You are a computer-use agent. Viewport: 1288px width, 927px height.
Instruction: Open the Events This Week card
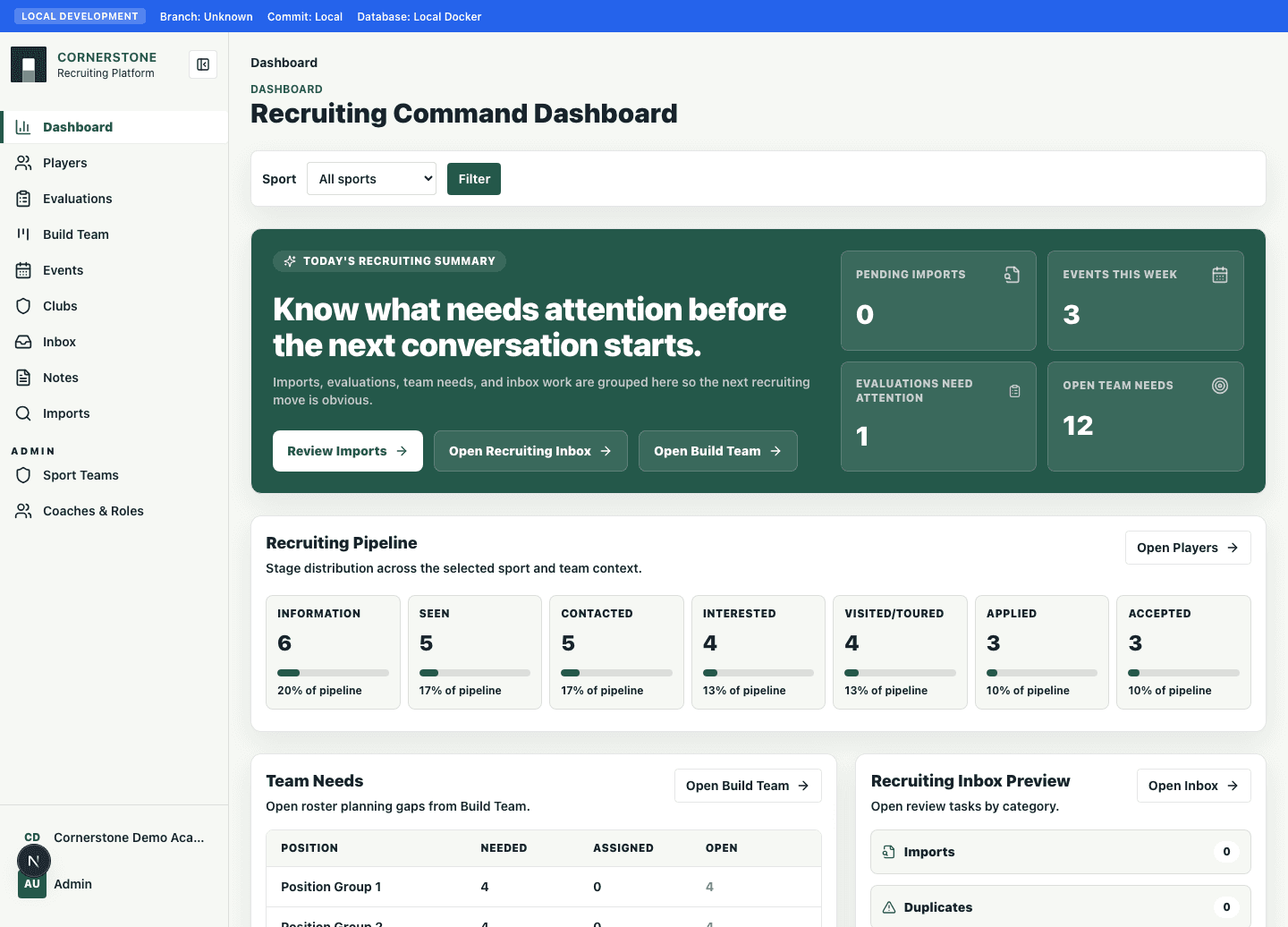point(1146,301)
